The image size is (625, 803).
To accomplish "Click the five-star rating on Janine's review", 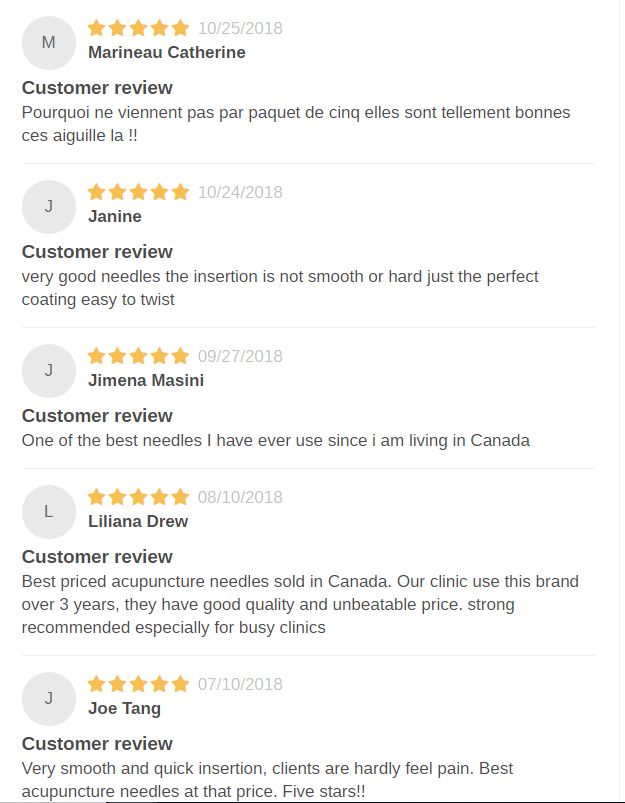I will point(138,192).
